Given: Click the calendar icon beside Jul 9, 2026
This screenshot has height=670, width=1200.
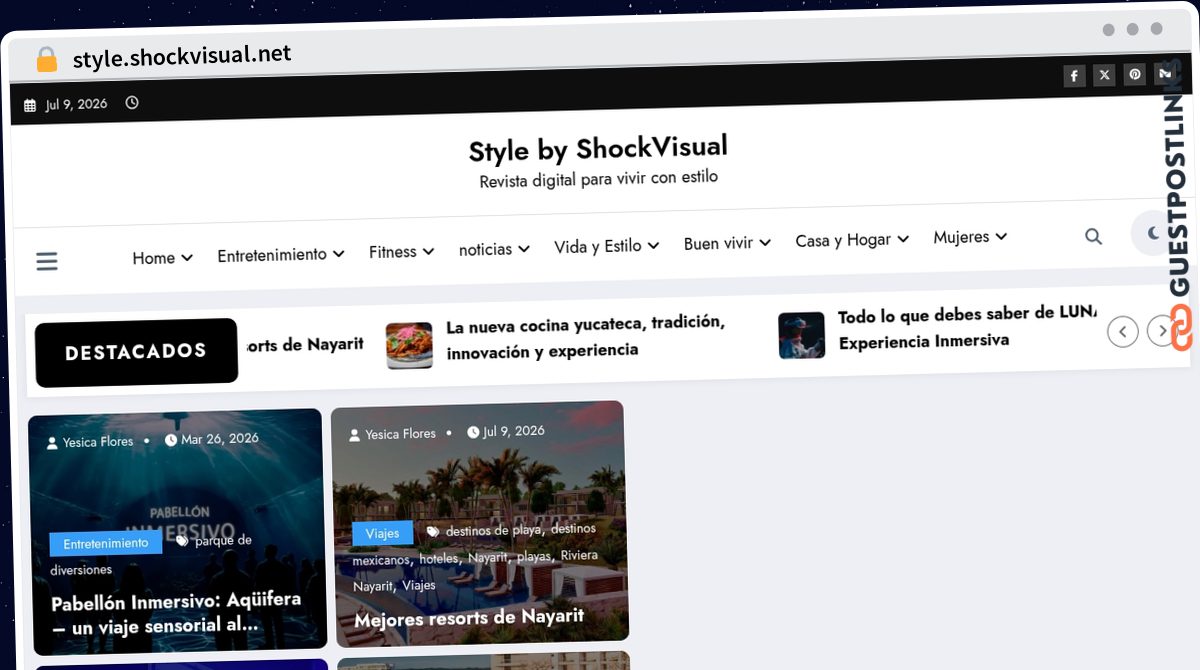Looking at the screenshot, I should click(30, 105).
